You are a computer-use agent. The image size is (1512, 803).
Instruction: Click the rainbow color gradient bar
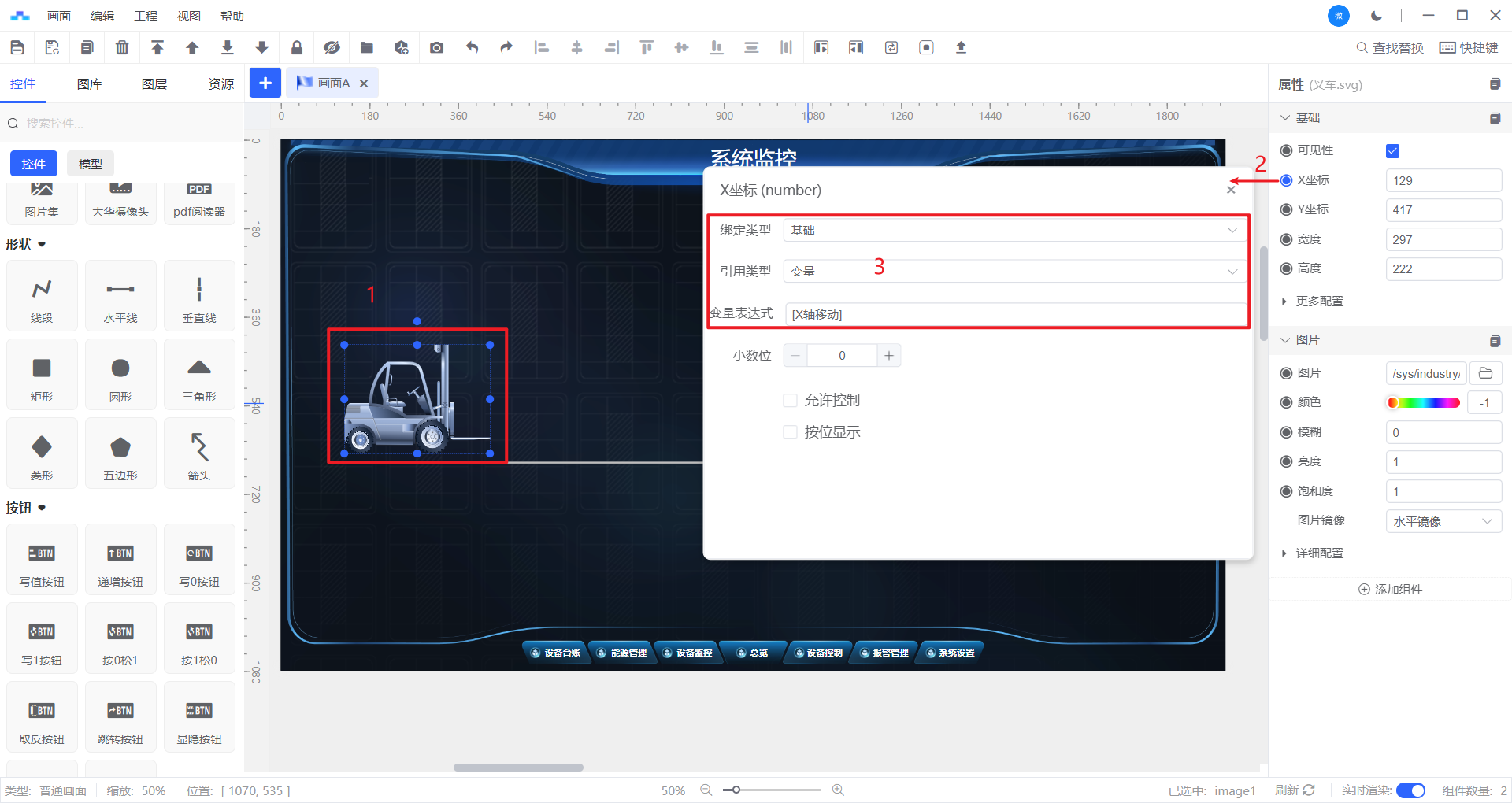click(x=1424, y=403)
